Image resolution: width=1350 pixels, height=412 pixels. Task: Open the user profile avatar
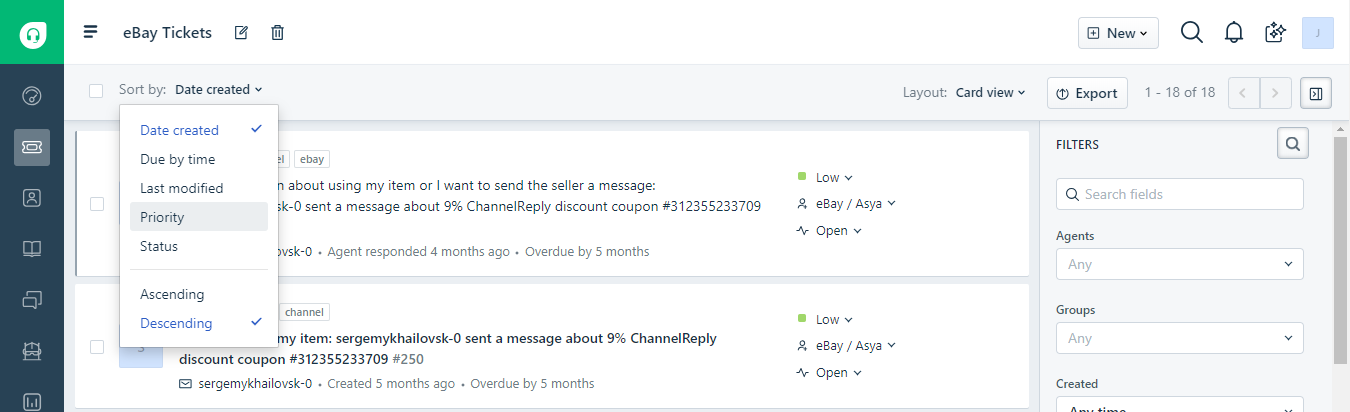(x=1318, y=32)
